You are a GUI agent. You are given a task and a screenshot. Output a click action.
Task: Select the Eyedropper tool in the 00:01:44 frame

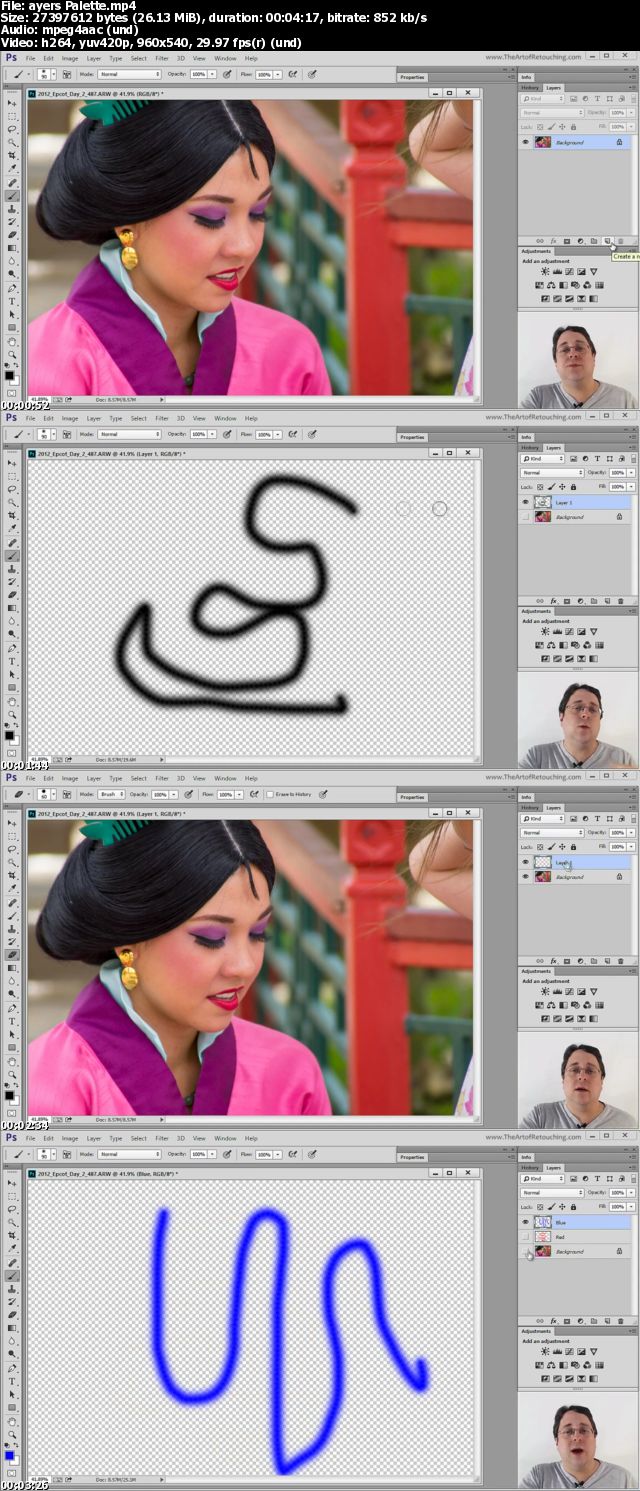[x=13, y=528]
